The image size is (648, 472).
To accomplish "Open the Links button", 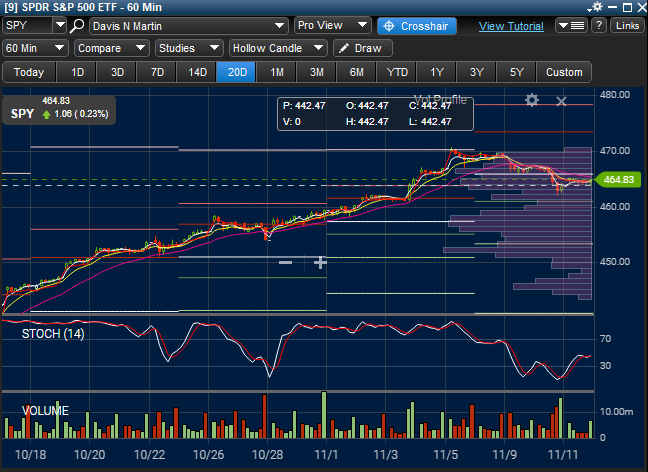I will [x=627, y=26].
